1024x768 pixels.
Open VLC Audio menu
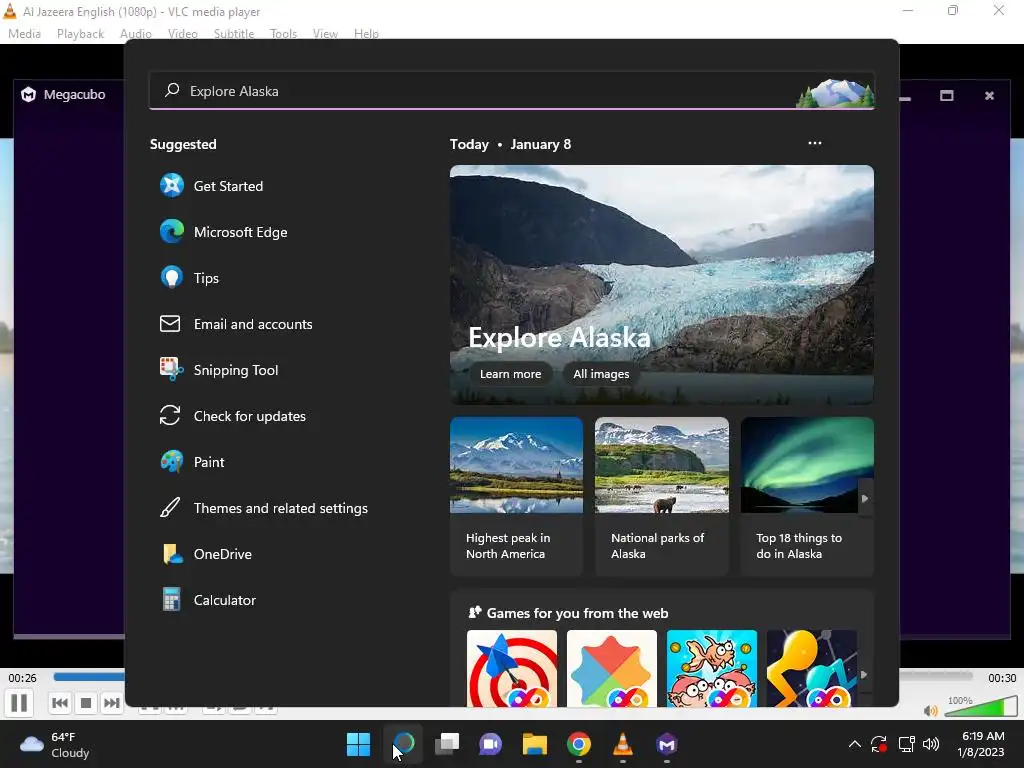click(x=136, y=33)
